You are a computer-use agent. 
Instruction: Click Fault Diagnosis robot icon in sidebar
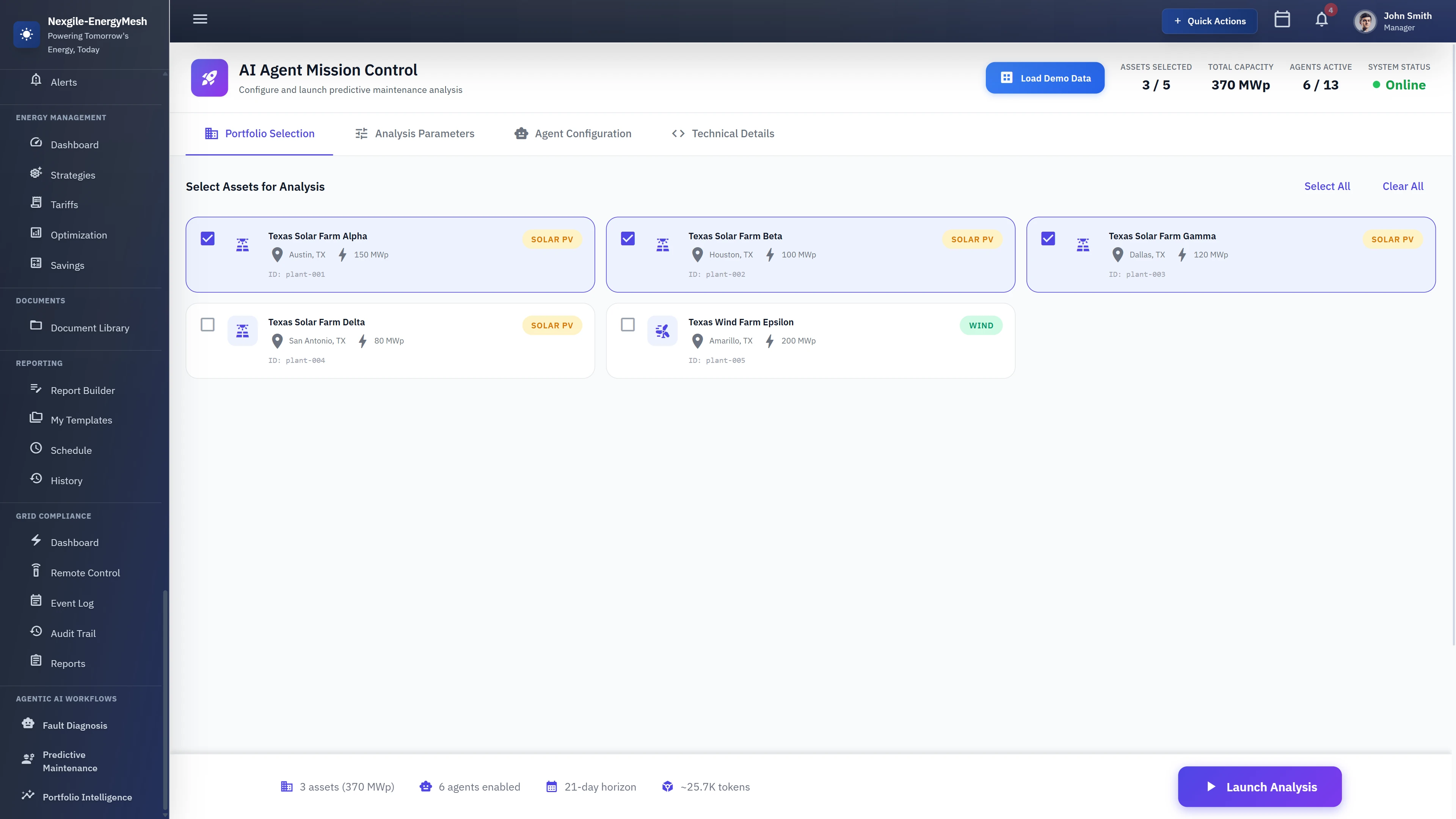pyautogui.click(x=28, y=724)
